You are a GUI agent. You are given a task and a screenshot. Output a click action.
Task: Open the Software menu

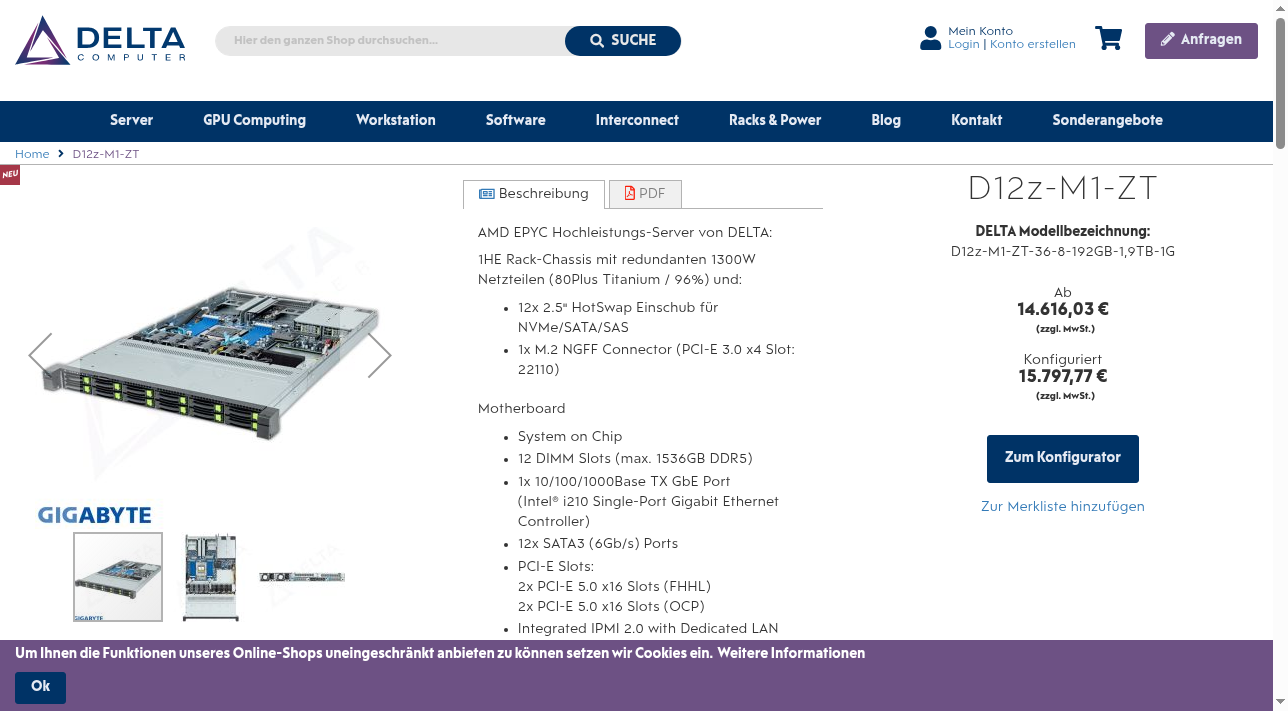(516, 120)
